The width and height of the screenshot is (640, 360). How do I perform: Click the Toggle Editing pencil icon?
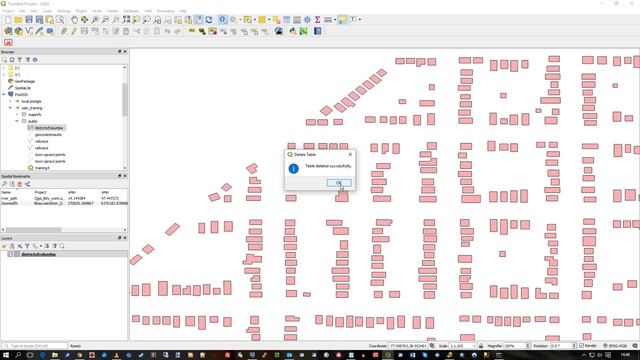tap(74, 31)
